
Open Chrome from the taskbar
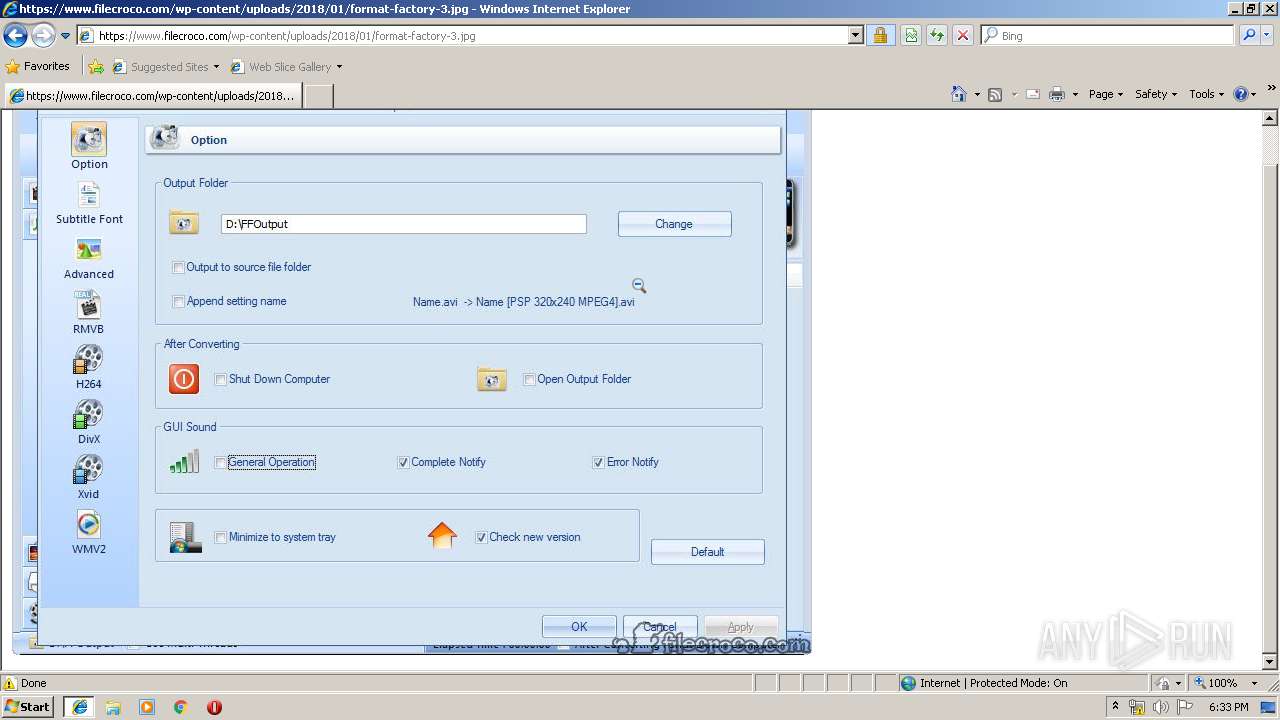point(181,707)
